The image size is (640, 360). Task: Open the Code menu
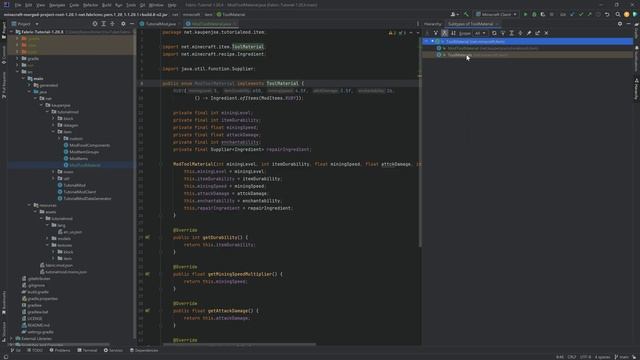pos(74,5)
